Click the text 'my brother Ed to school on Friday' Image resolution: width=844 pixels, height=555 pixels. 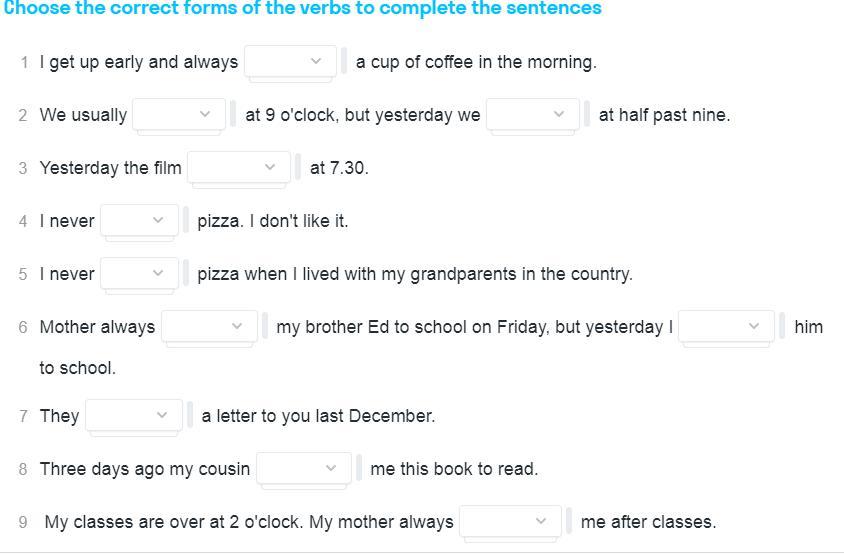410,327
